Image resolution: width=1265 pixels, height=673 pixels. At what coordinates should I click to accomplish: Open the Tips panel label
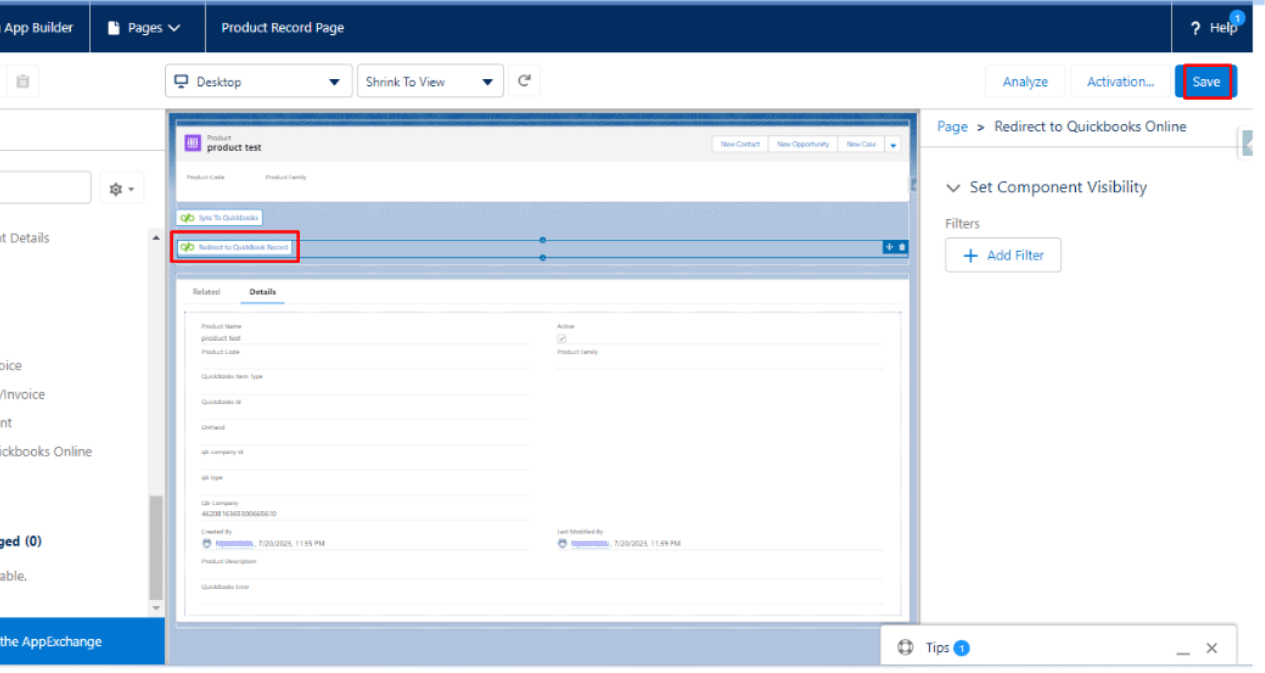937,647
